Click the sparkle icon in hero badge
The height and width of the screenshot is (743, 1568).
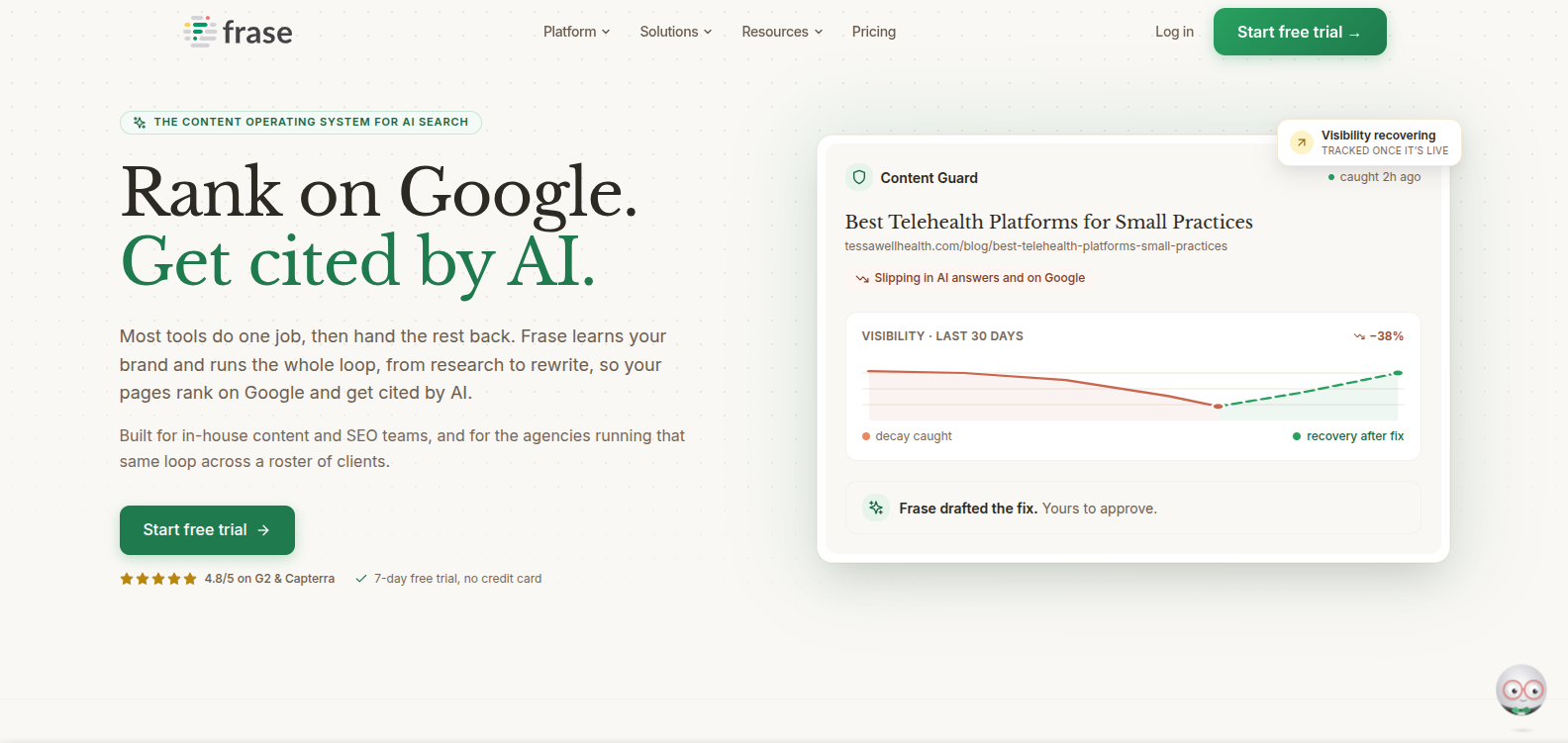(140, 123)
